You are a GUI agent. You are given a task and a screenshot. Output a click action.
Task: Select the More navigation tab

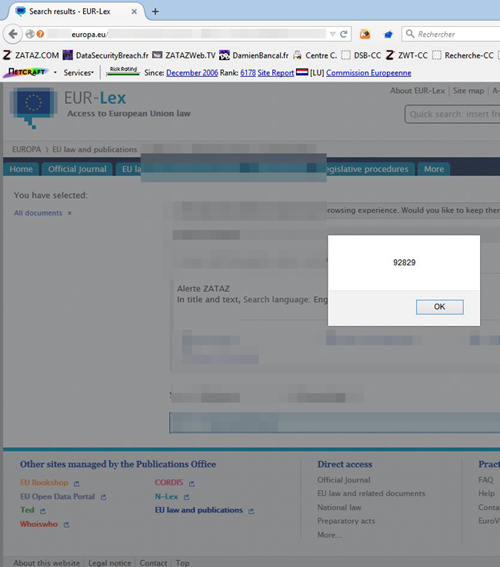(x=434, y=169)
